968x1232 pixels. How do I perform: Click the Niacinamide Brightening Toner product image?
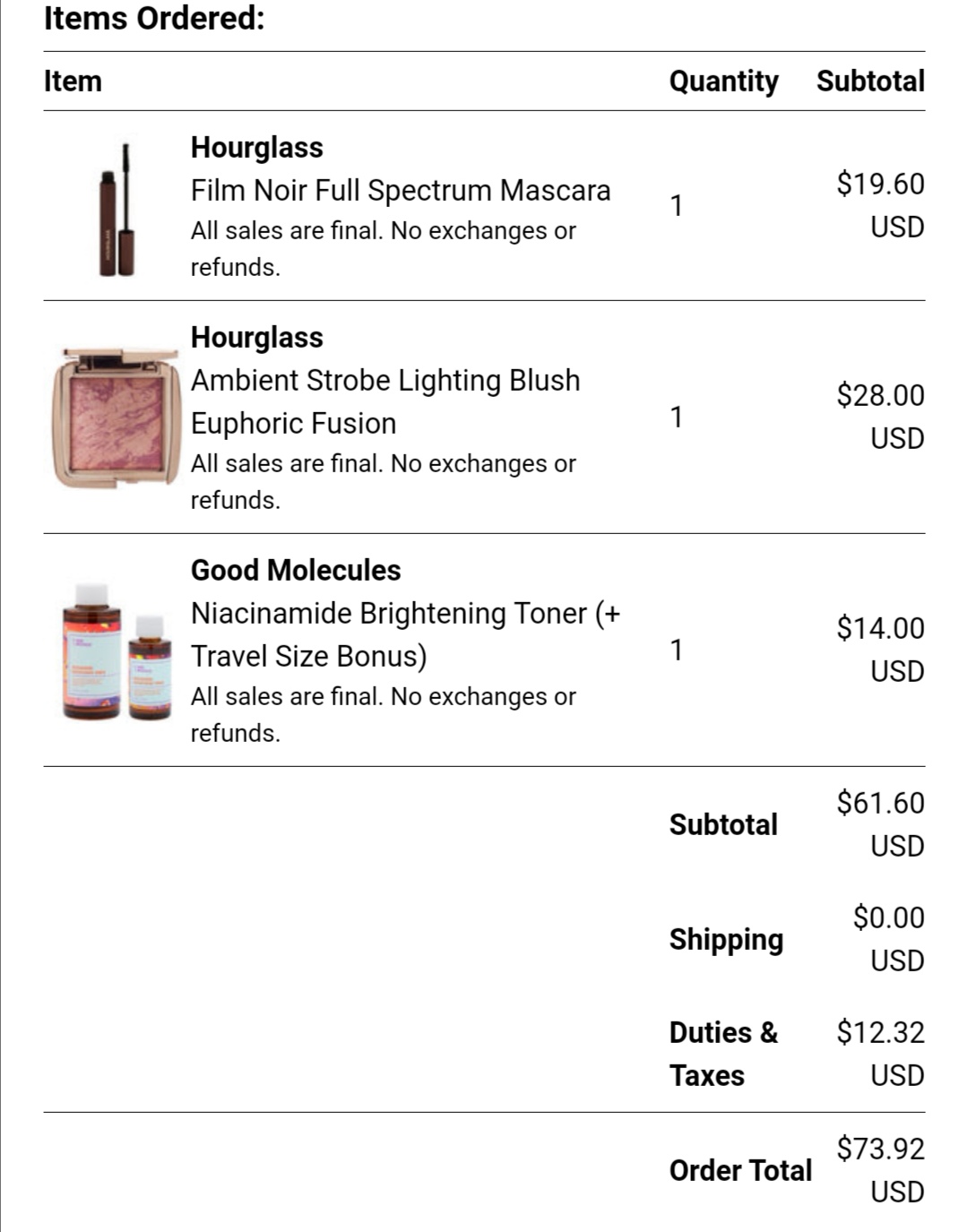tap(117, 650)
